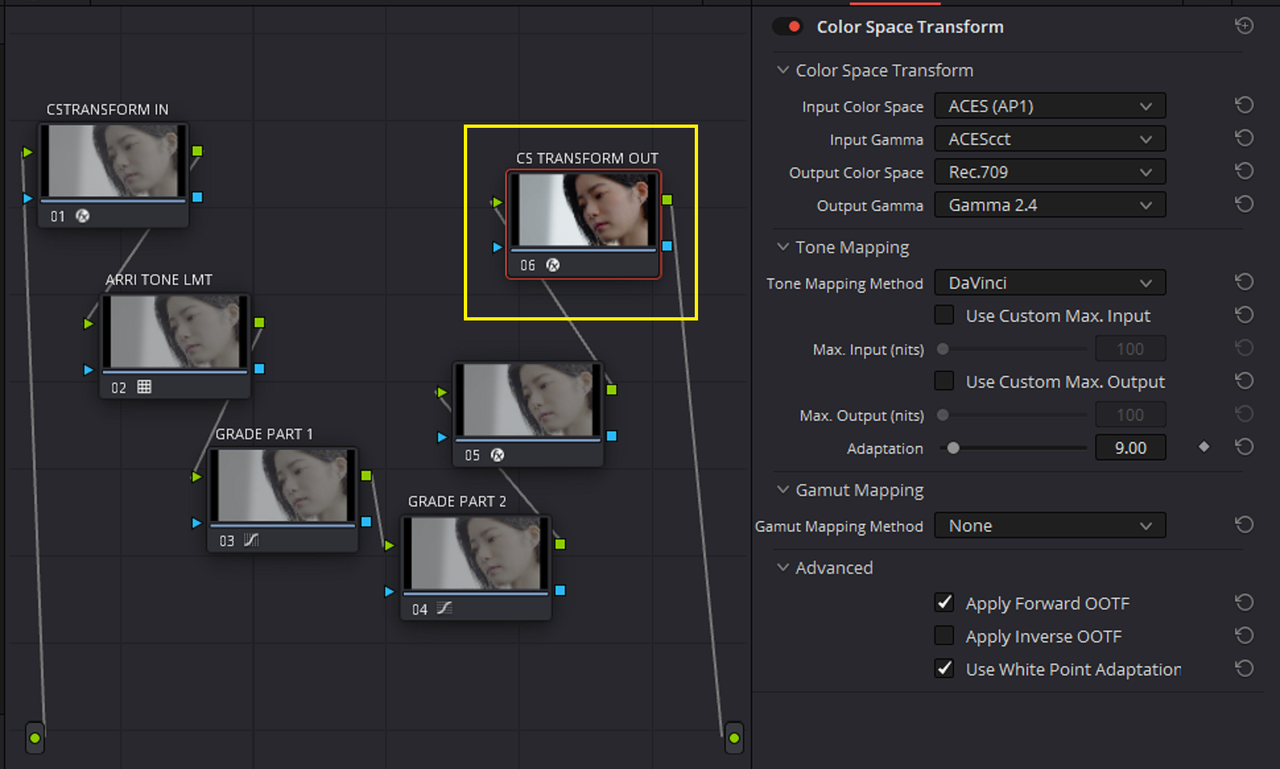This screenshot has height=769, width=1280.
Task: Click the Adaptation value field
Action: (1131, 448)
